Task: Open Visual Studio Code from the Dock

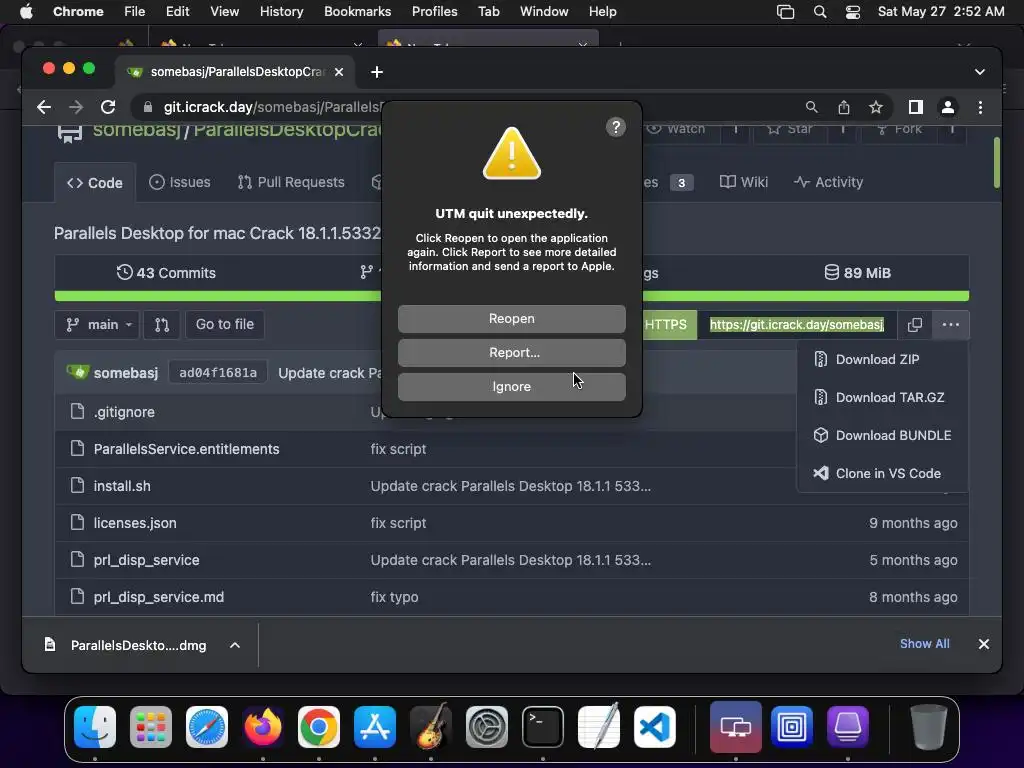Action: 654,727
